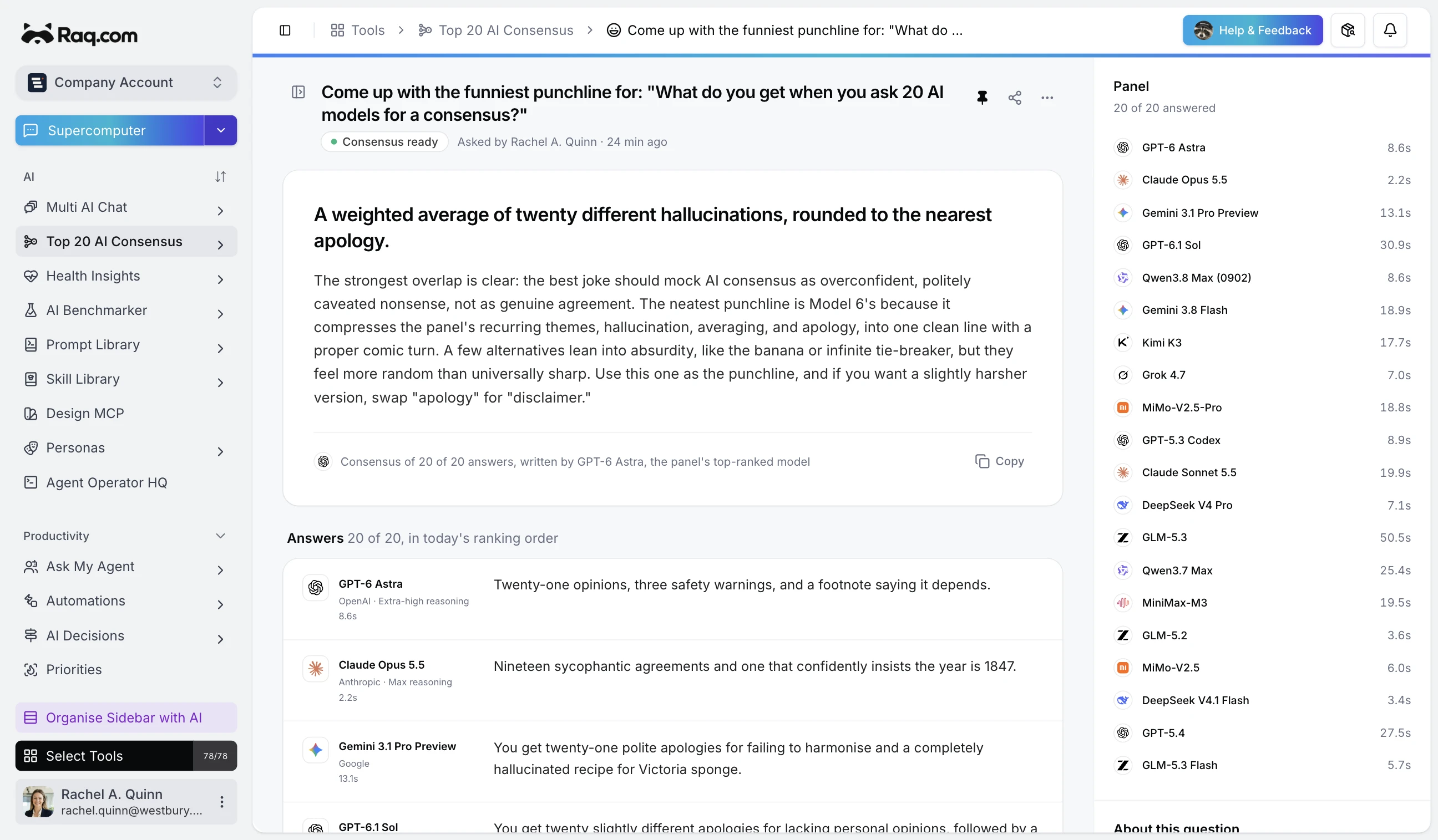Open Agent Operator HQ
Image resolution: width=1438 pixels, height=840 pixels.
click(126, 482)
